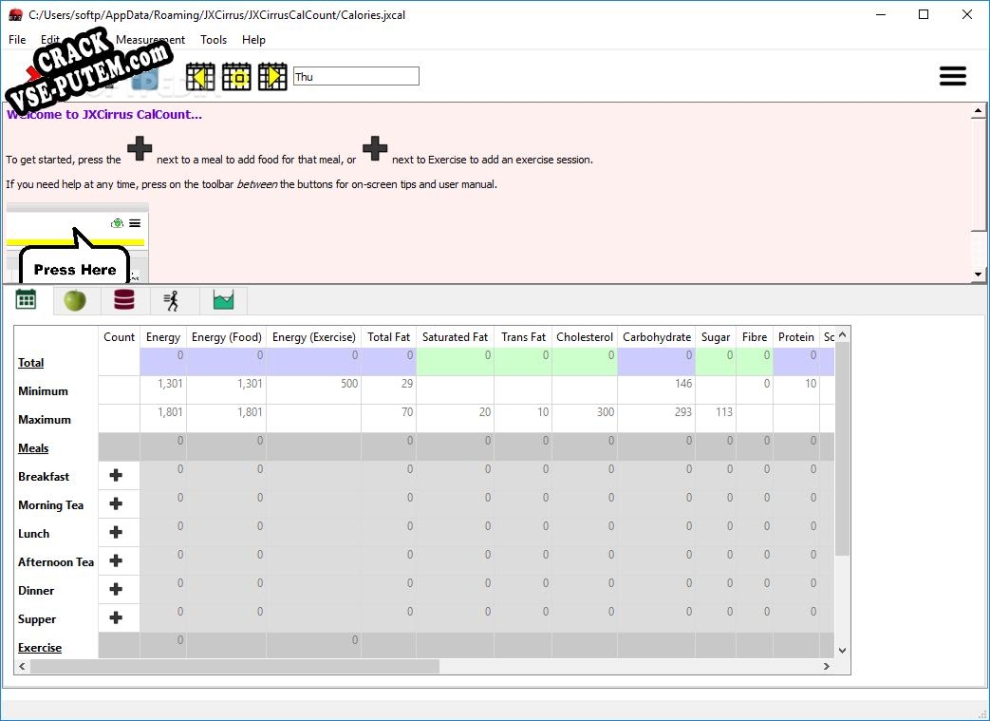Switch to the calendar diary tab
Image resolution: width=990 pixels, height=721 pixels.
coord(26,300)
